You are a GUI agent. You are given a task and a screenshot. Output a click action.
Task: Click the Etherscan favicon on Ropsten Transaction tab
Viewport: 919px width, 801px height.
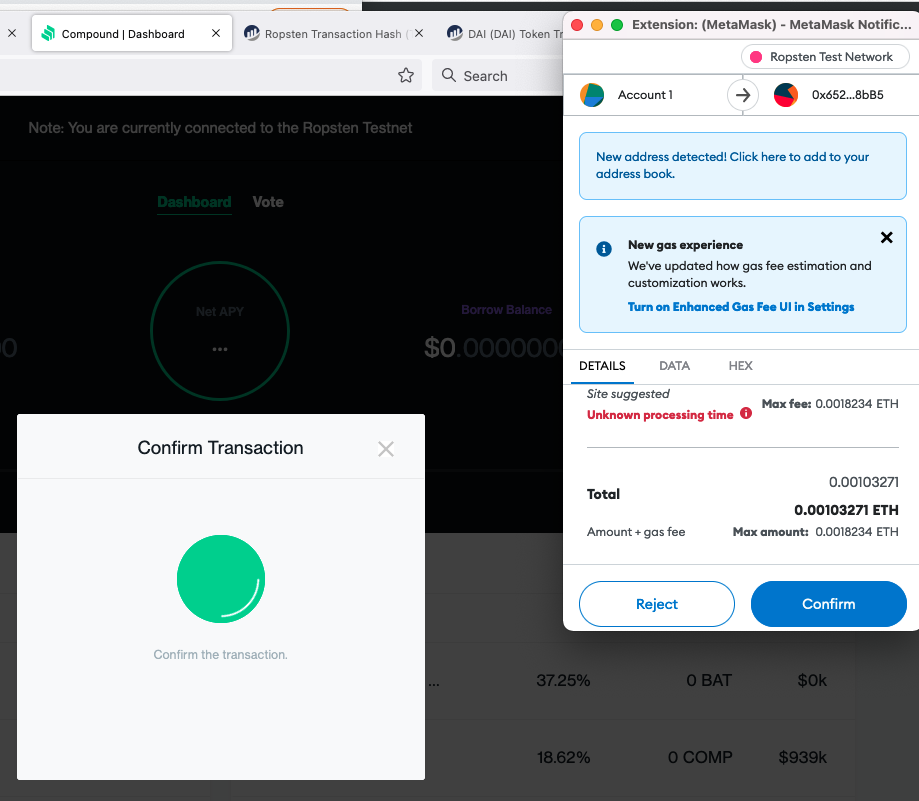click(x=252, y=33)
